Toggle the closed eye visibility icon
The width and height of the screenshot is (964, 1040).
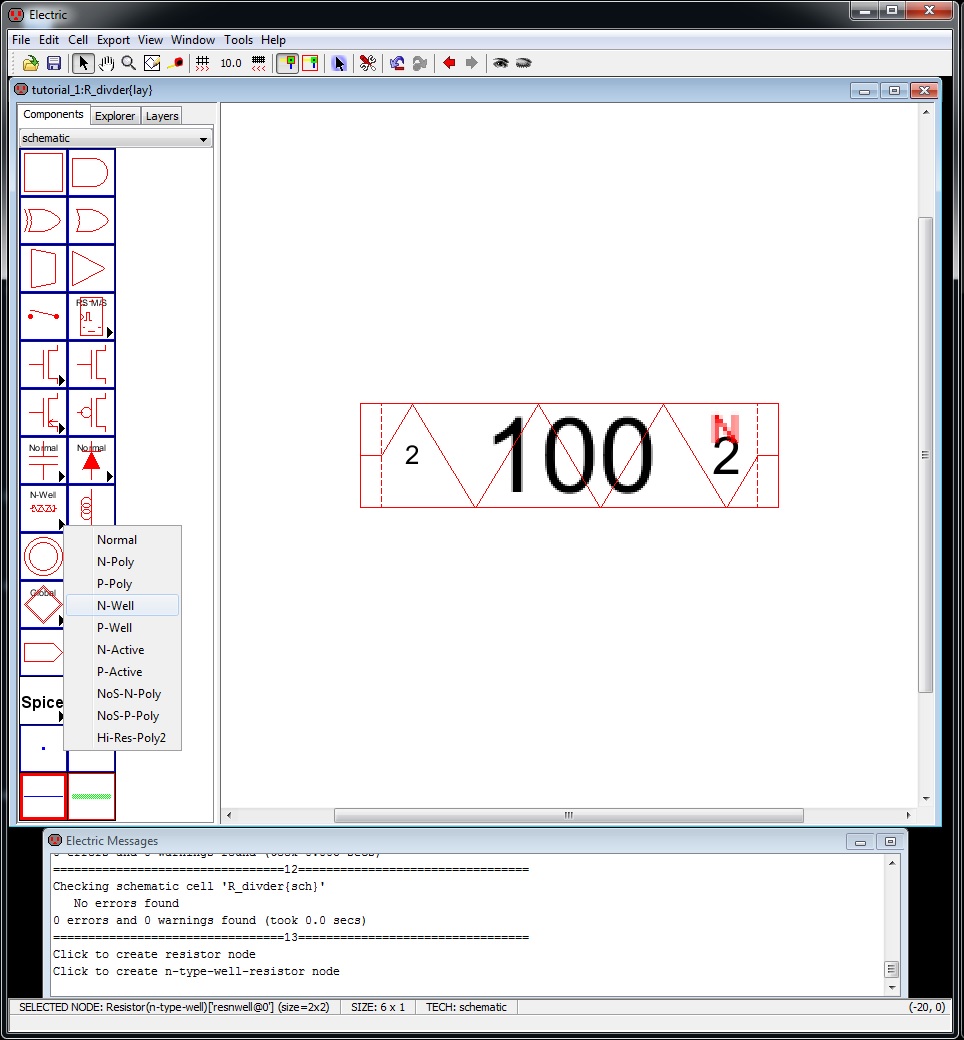point(523,63)
